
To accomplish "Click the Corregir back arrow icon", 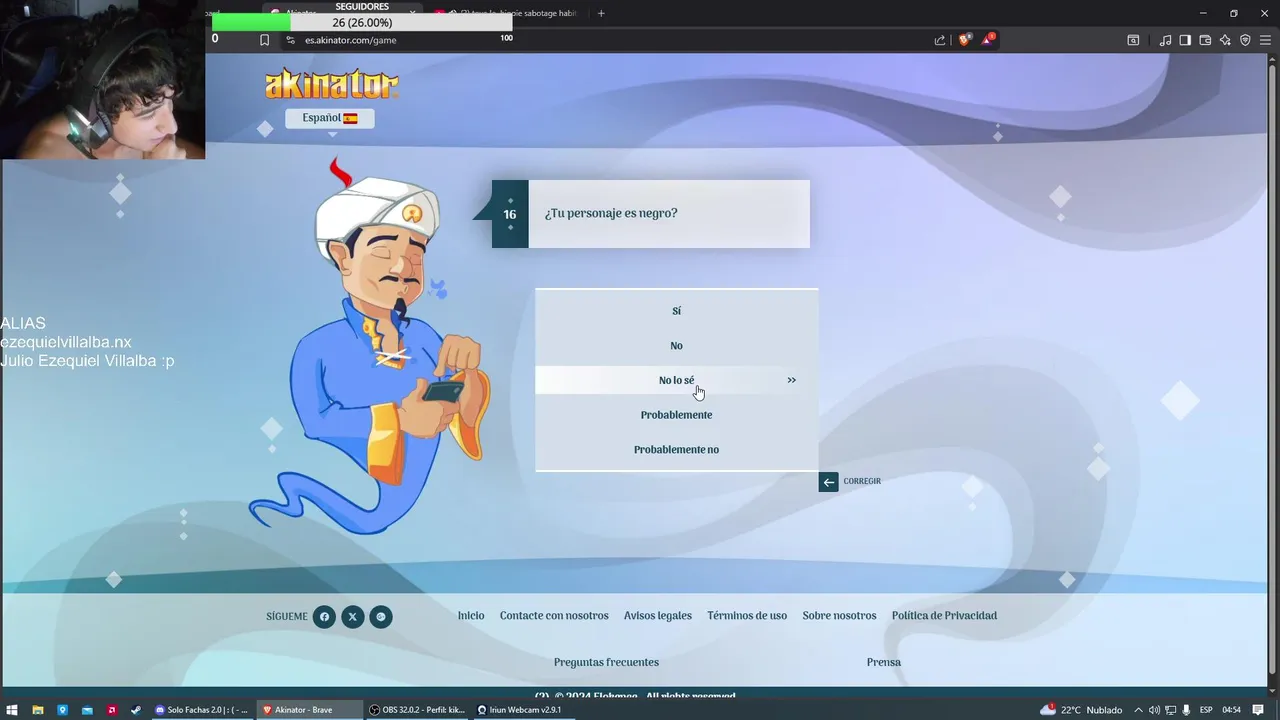I will 828,482.
